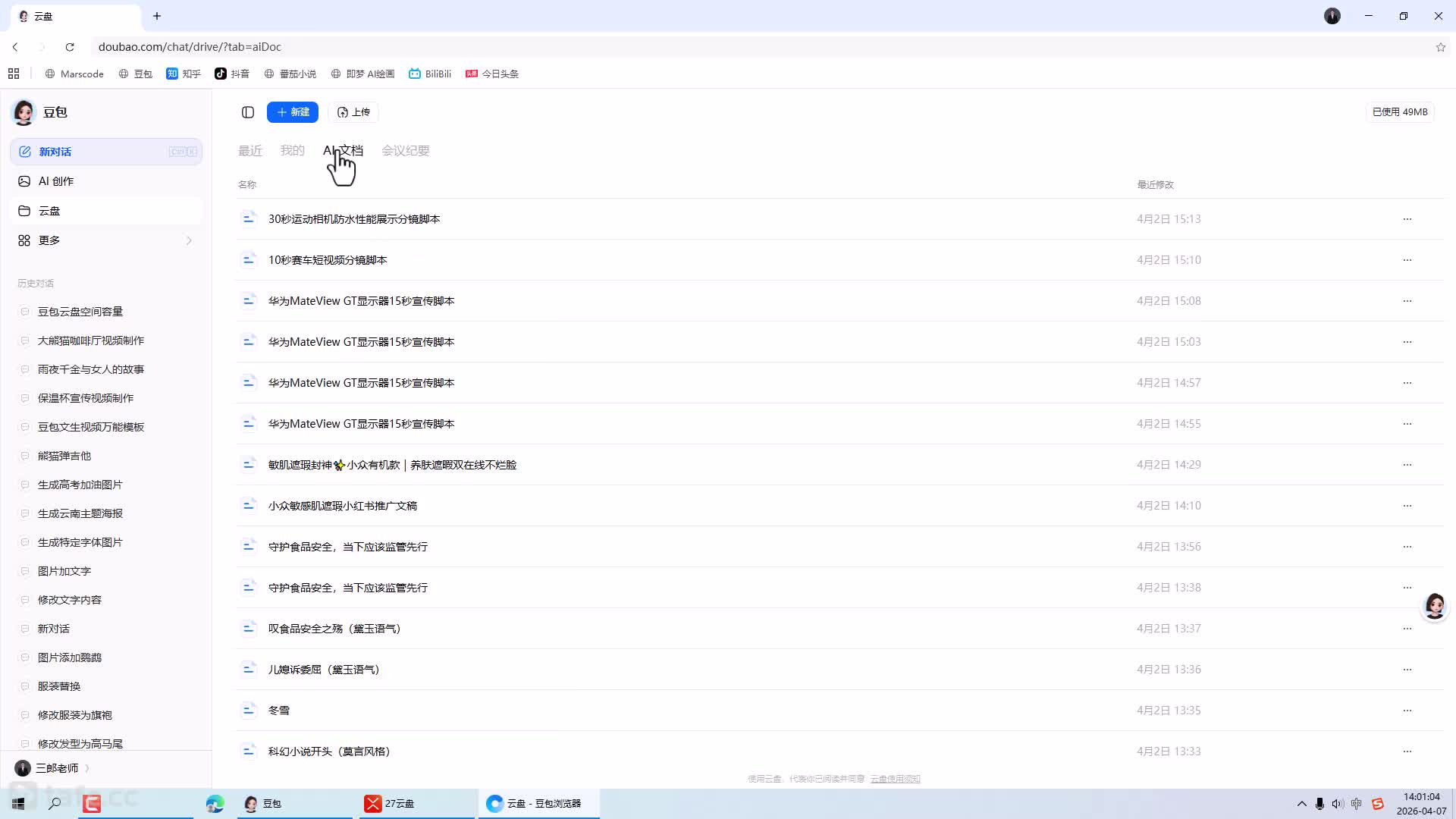Screen dimensions: 1456x819
Task: Click the 新对话 compose icon
Action: pos(24,152)
